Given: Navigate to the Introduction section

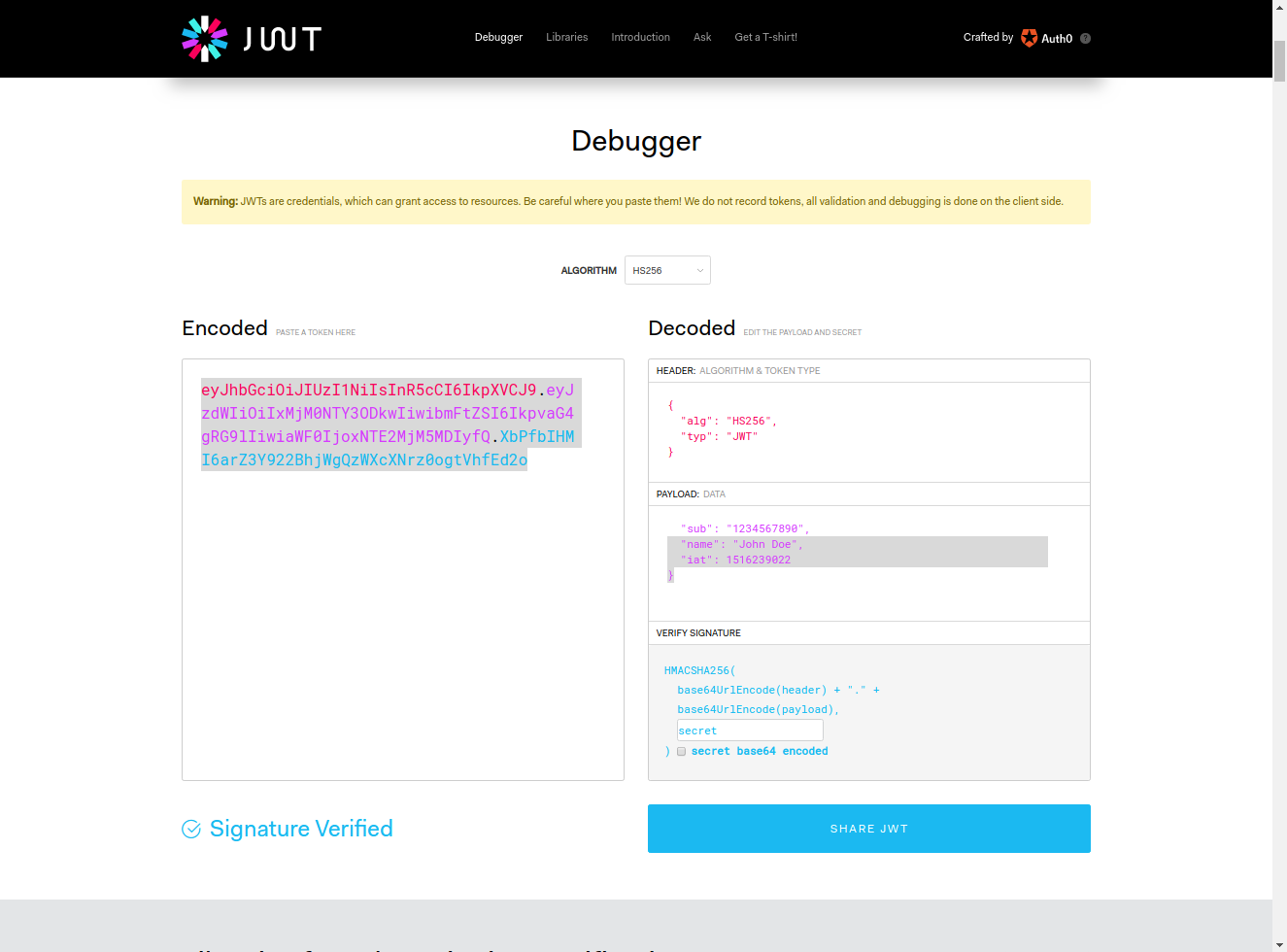Looking at the screenshot, I should click(640, 37).
